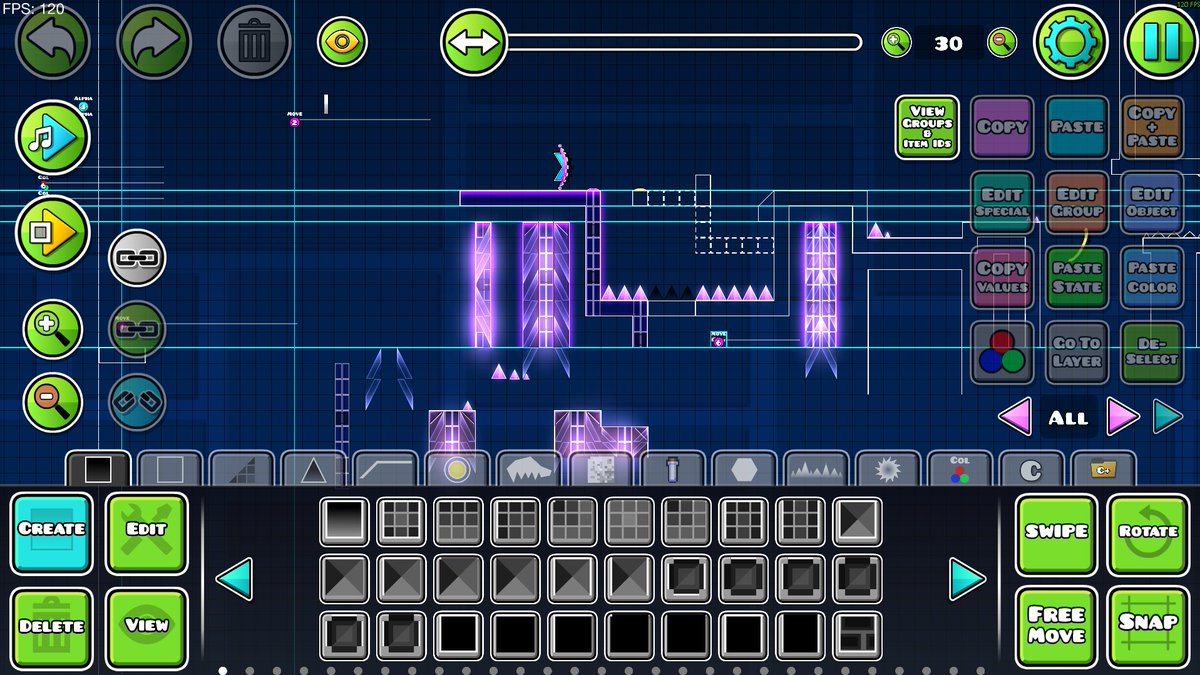Start music playback with the note button

coord(53,138)
